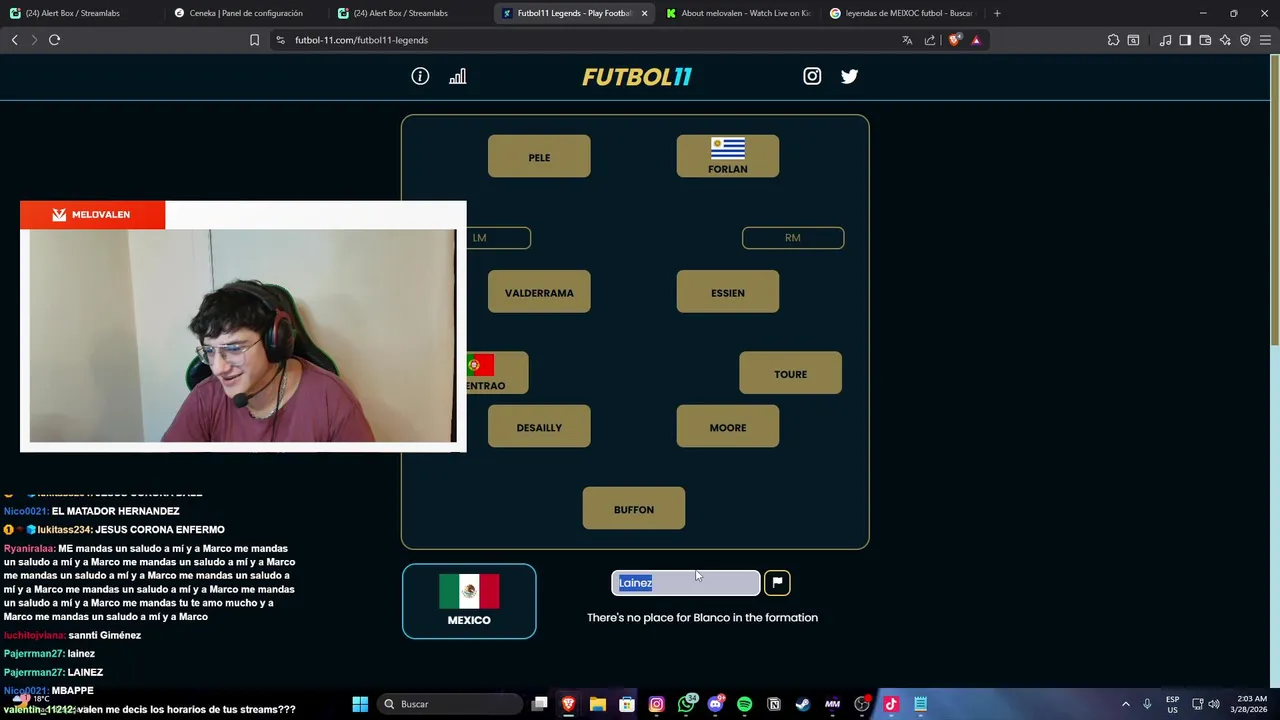This screenshot has width=1280, height=720.
Task: Click the ESP US language indicator
Action: [x=1172, y=704]
